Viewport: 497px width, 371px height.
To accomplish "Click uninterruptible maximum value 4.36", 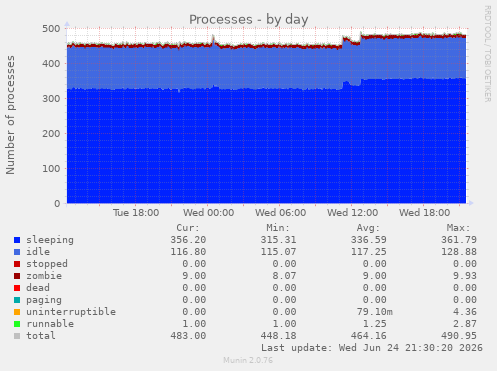I will [465, 312].
